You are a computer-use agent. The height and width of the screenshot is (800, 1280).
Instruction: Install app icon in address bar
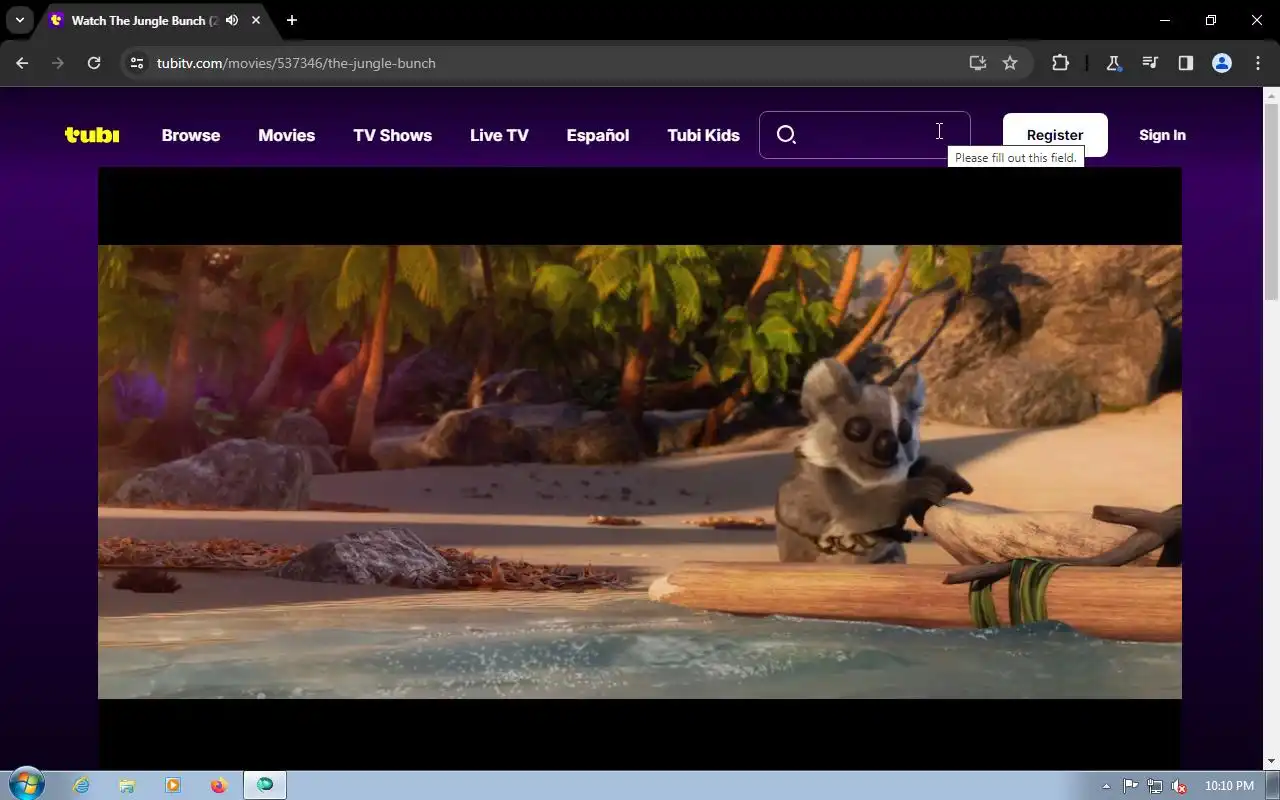[978, 63]
